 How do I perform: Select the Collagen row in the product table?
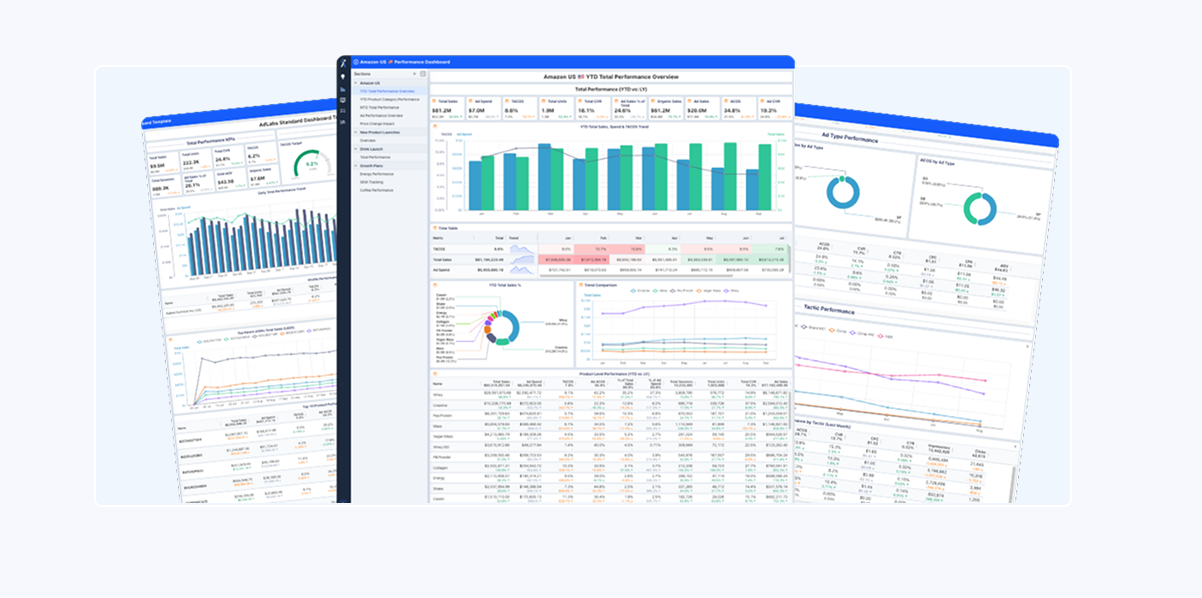pos(610,468)
